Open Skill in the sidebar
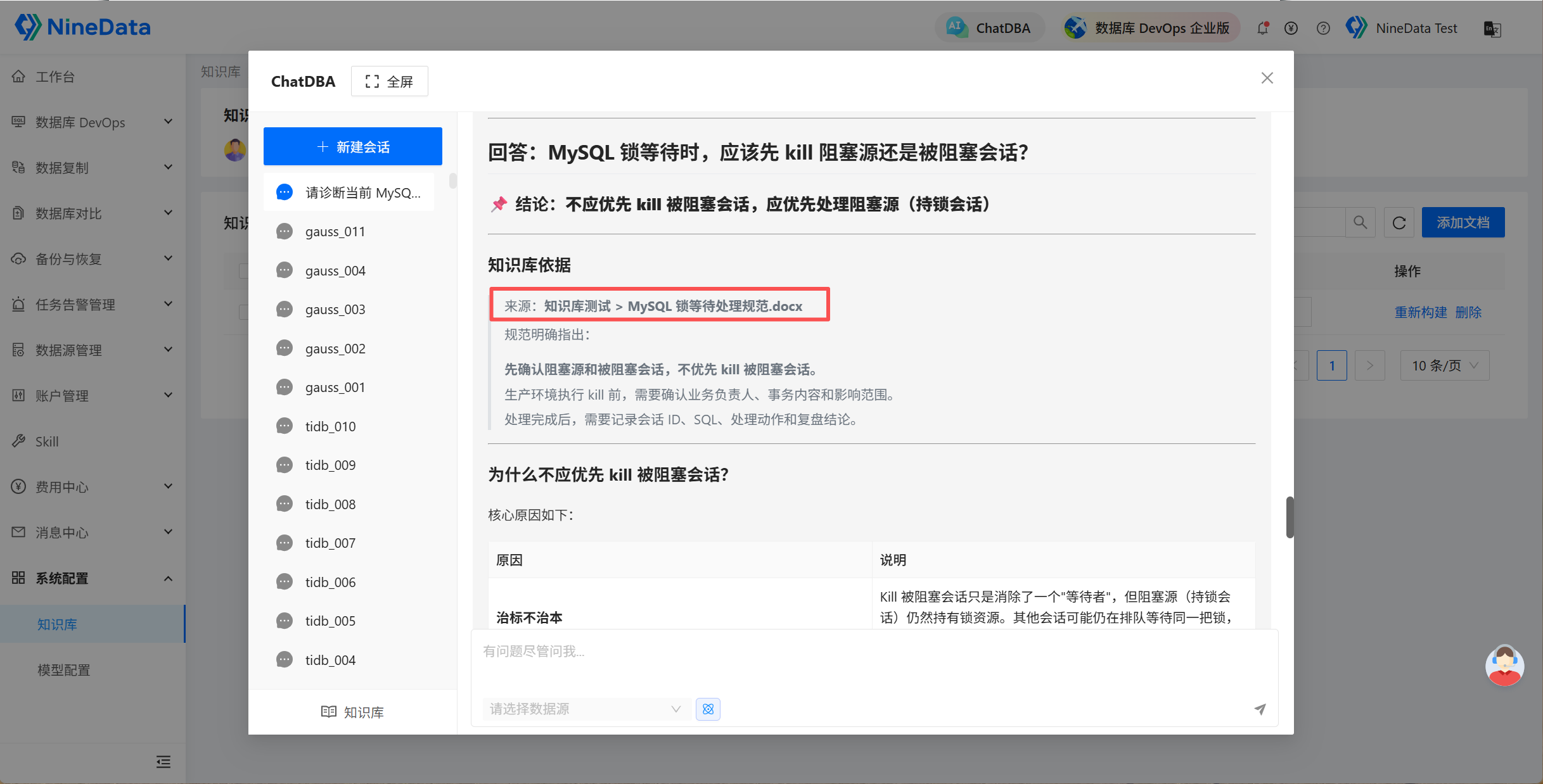Viewport: 1543px width, 784px height. point(93,441)
